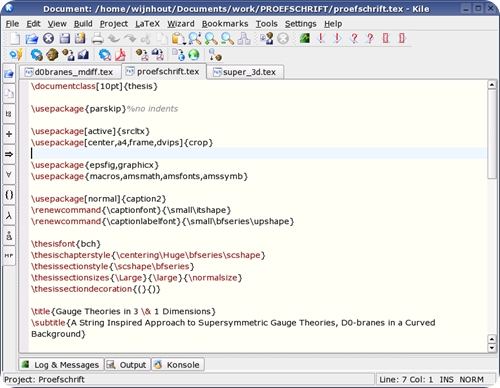This screenshot has width=500, height=388.
Task: Show Files and Projects sidebar panel
Action: (9, 94)
